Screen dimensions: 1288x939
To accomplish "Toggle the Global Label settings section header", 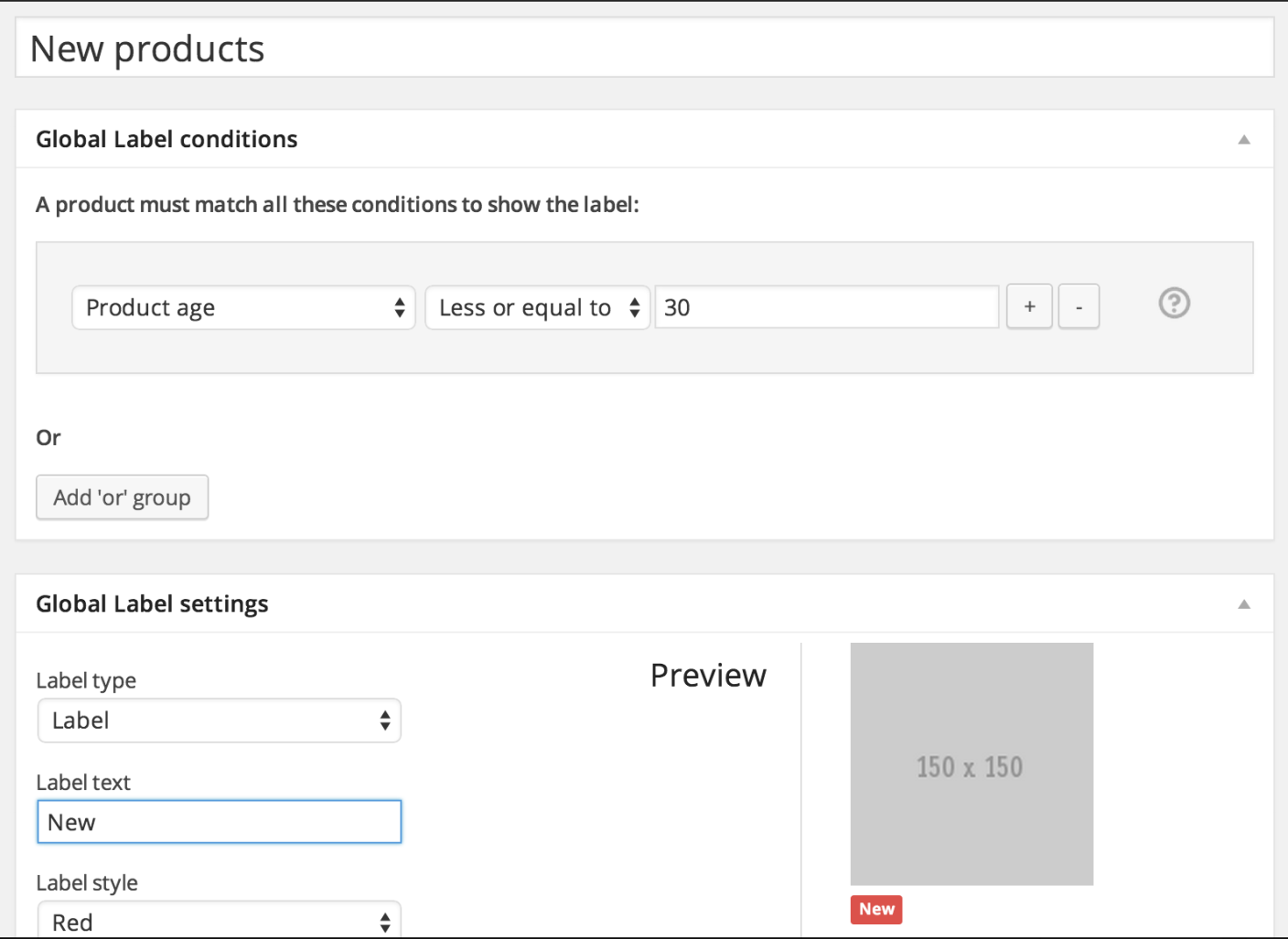I will click(152, 603).
